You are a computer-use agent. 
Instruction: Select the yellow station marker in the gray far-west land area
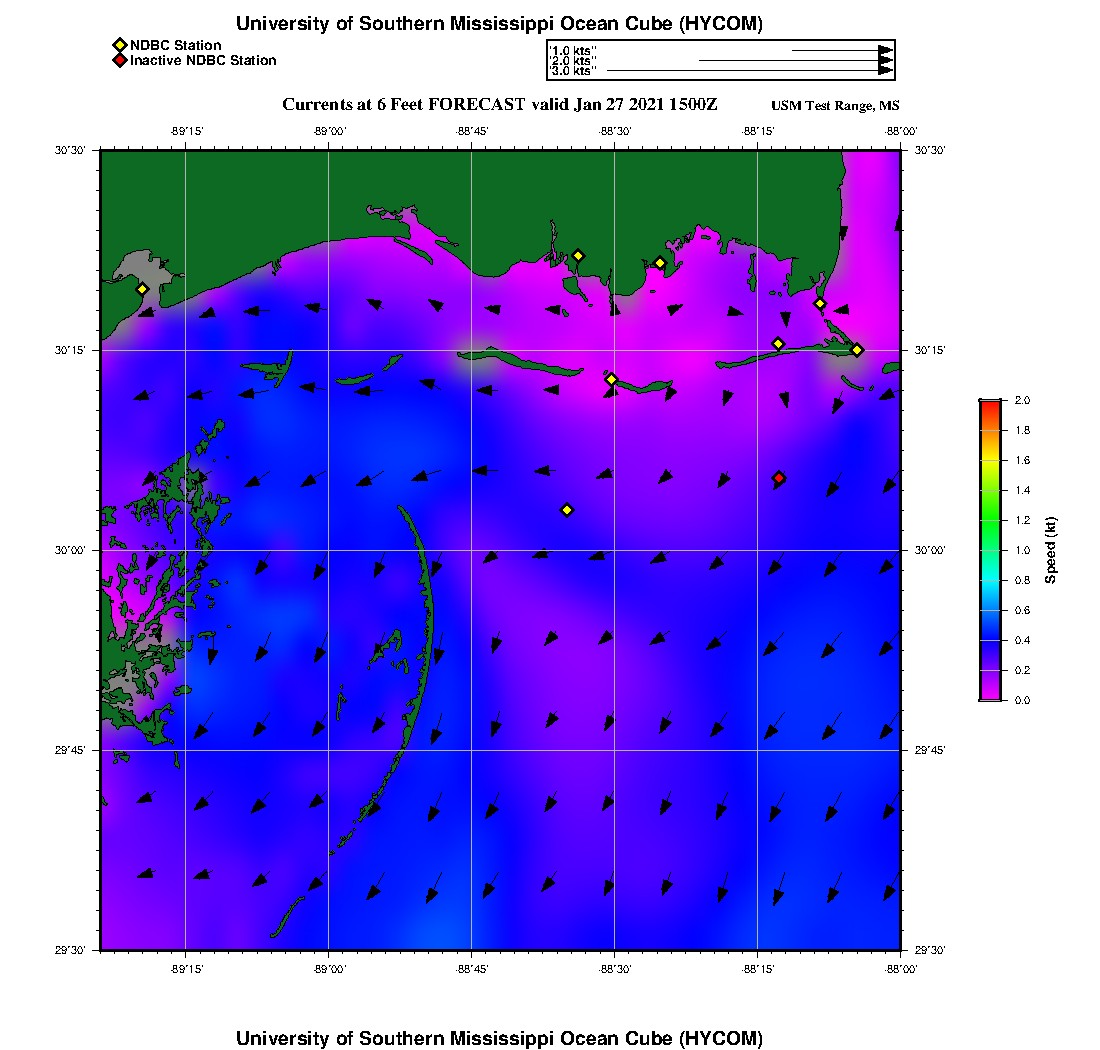[142, 289]
